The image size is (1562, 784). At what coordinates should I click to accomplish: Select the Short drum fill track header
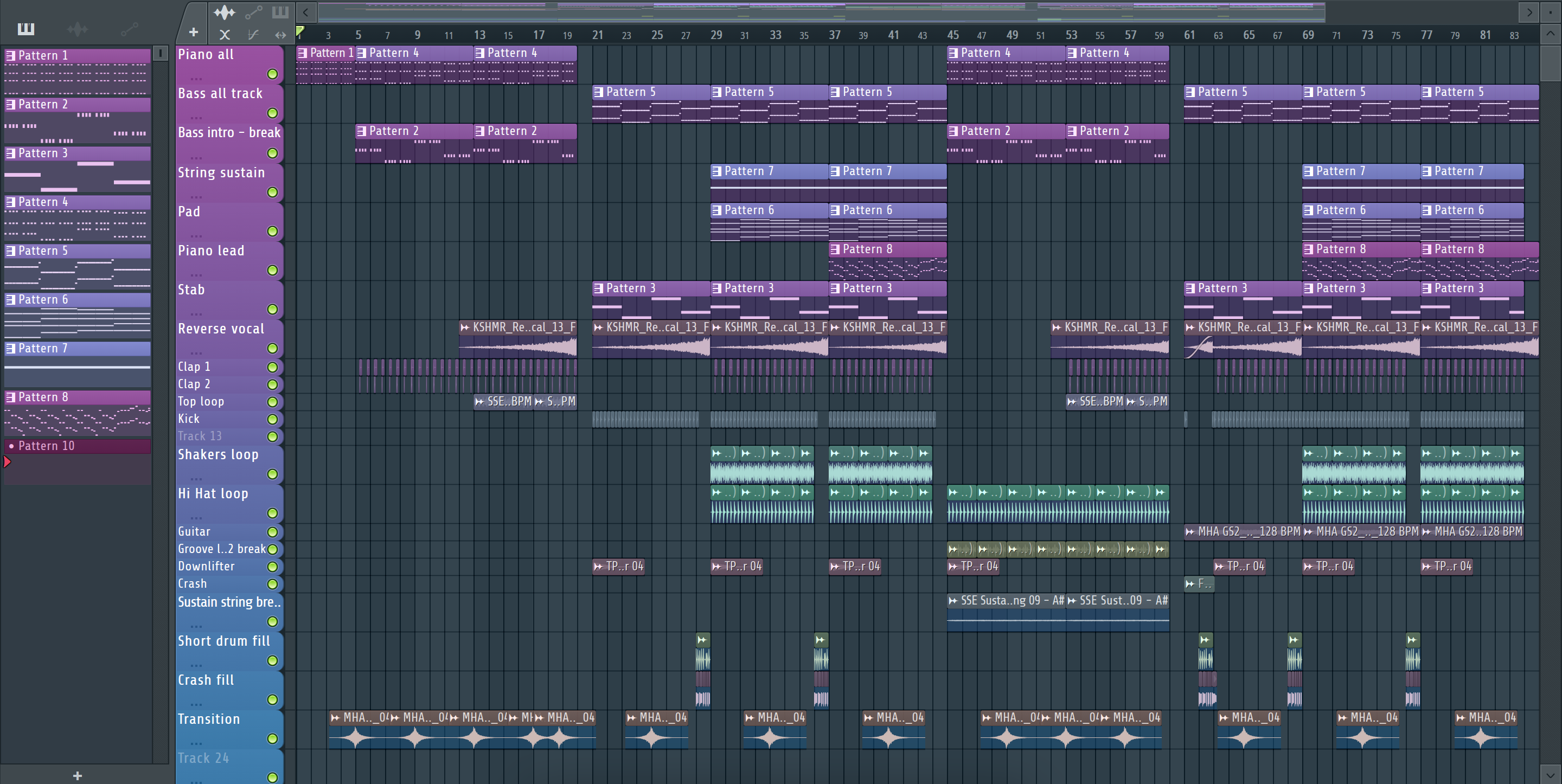click(229, 651)
